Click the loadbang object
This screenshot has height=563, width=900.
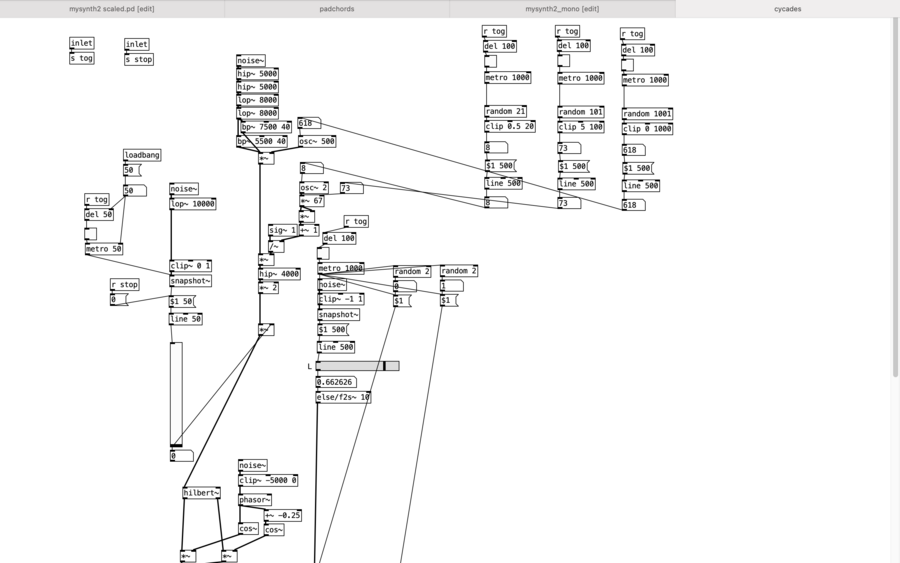142,155
